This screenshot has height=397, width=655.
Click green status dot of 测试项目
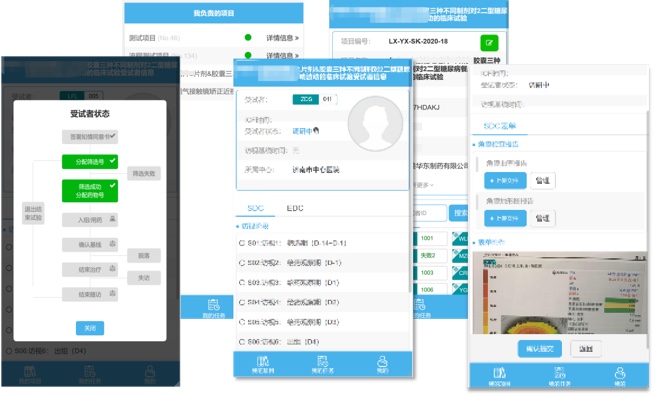tap(248, 38)
